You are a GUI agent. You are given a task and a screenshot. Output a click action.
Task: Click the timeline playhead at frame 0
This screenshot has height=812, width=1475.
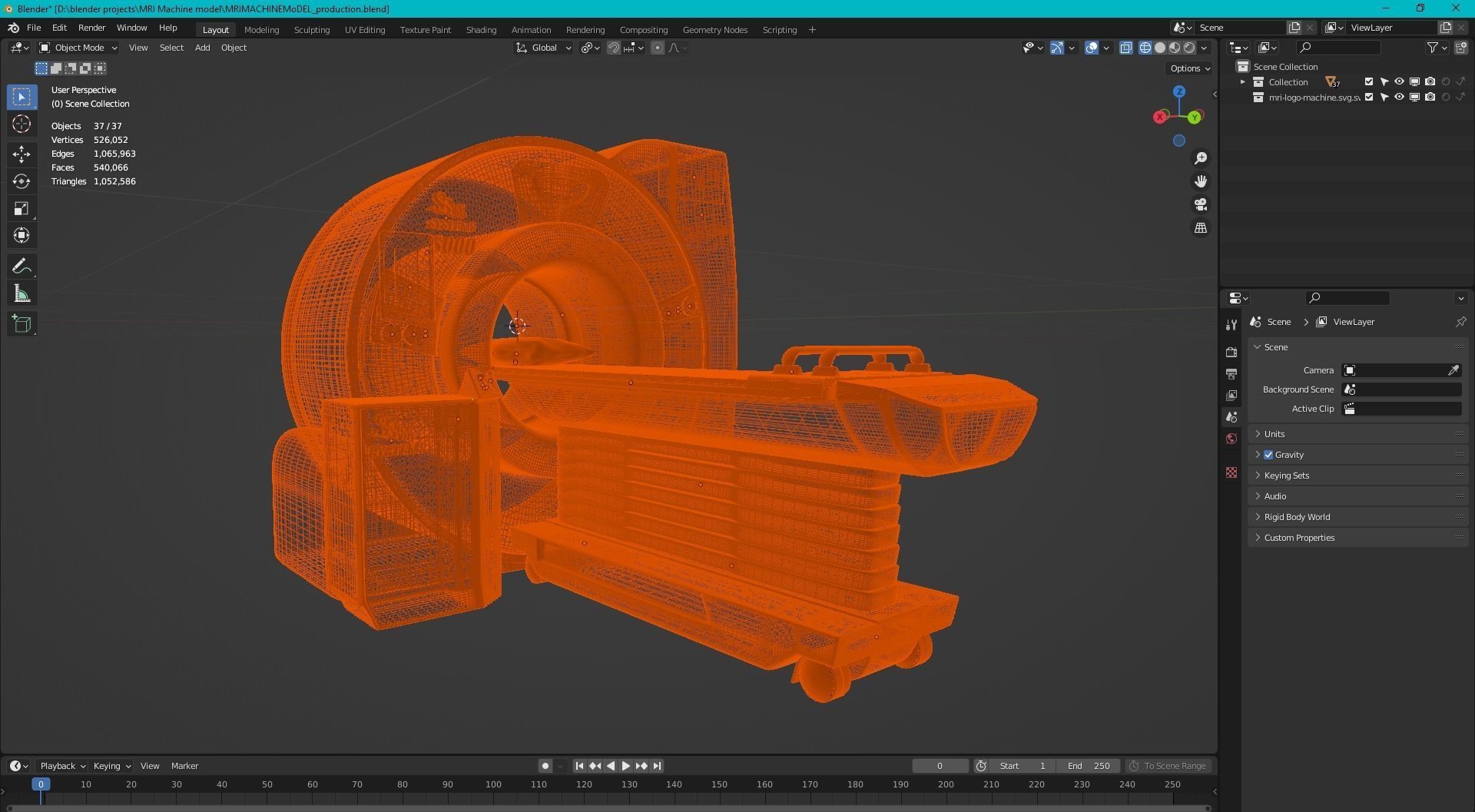[41, 784]
